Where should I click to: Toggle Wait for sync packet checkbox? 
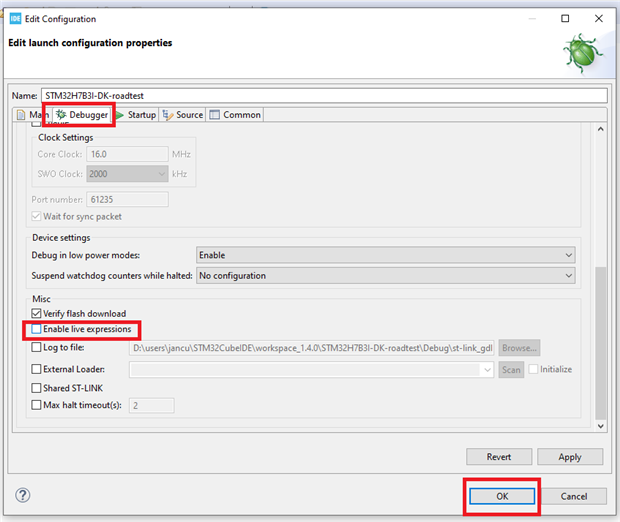[36, 216]
